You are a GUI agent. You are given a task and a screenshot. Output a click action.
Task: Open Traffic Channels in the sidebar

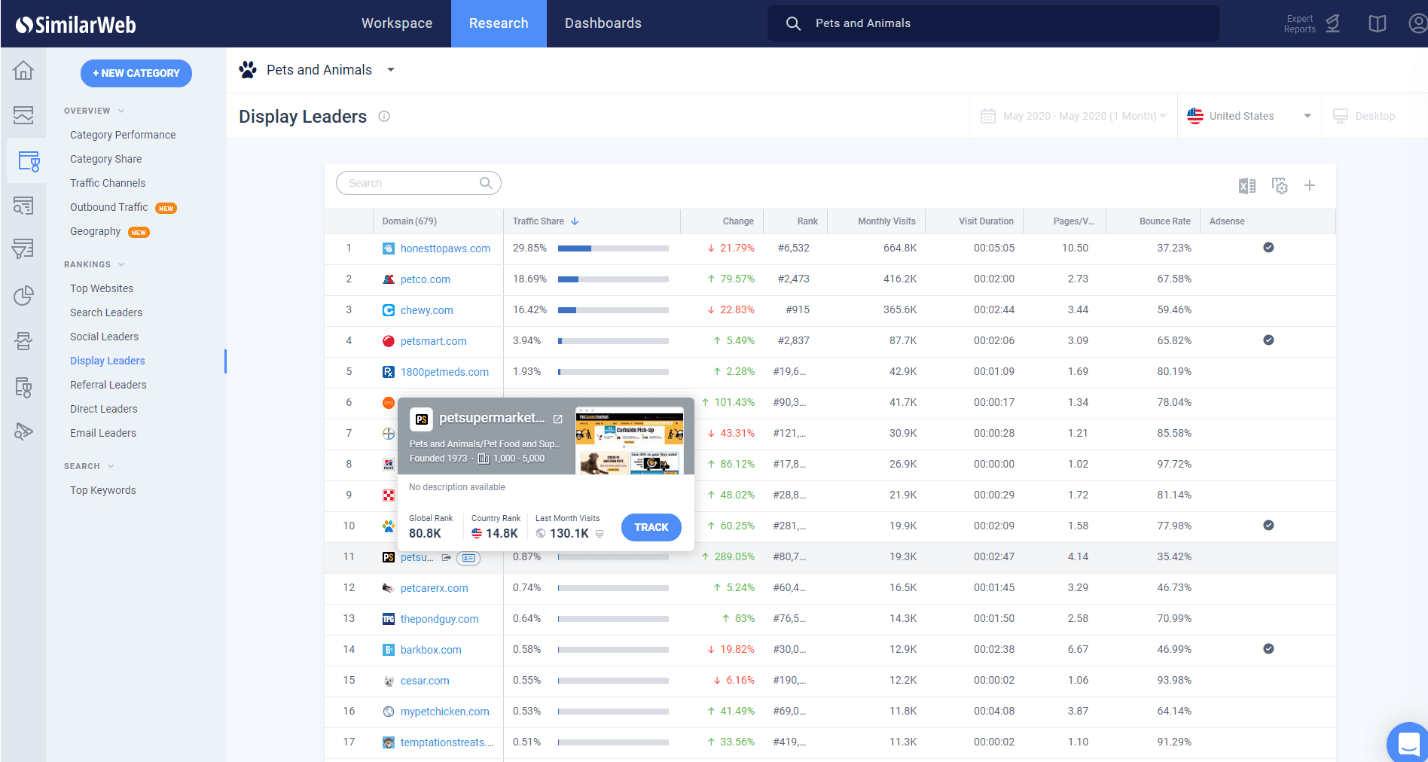click(x=108, y=183)
